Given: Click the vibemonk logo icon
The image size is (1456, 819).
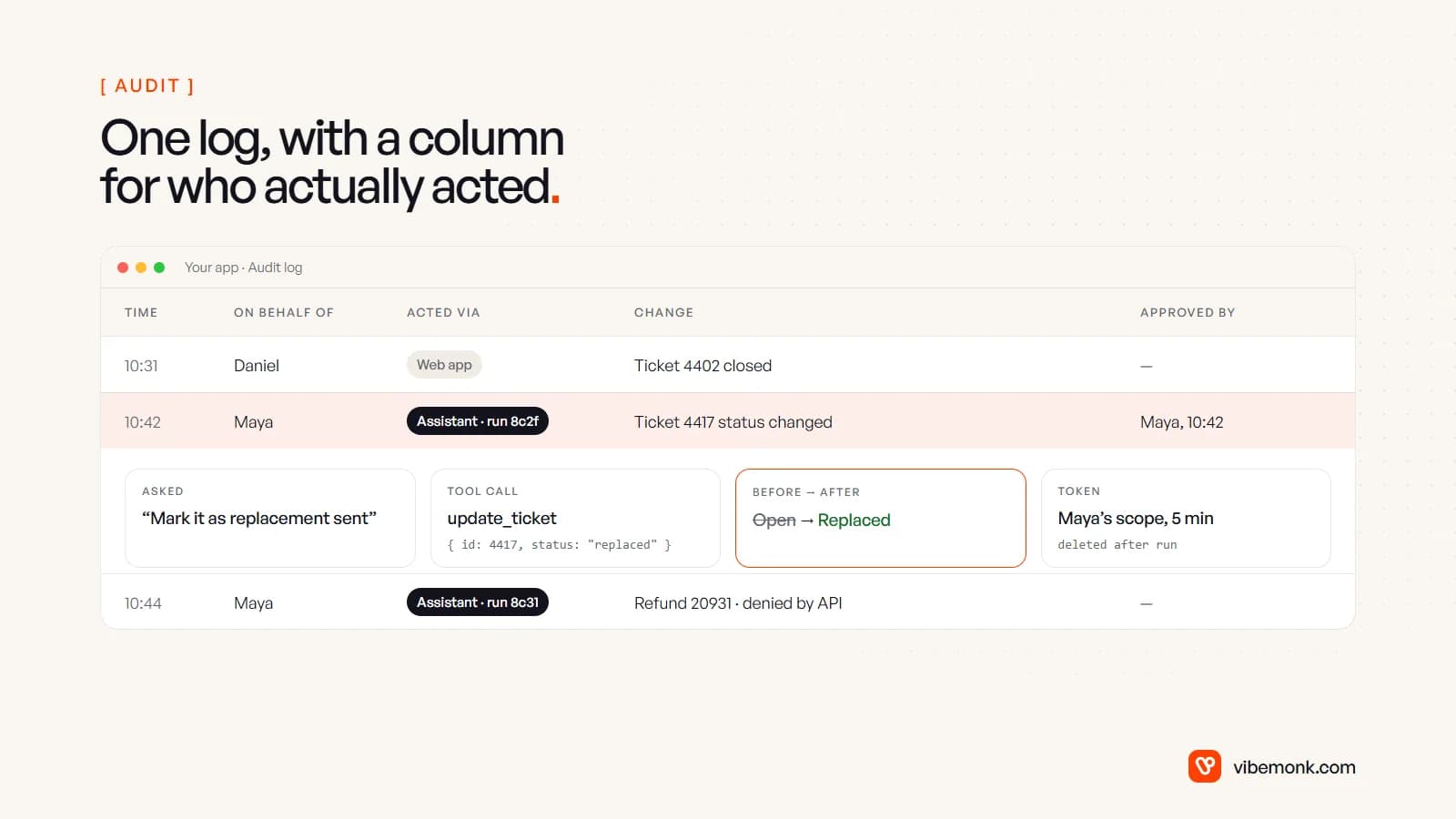Looking at the screenshot, I should coord(1204,766).
